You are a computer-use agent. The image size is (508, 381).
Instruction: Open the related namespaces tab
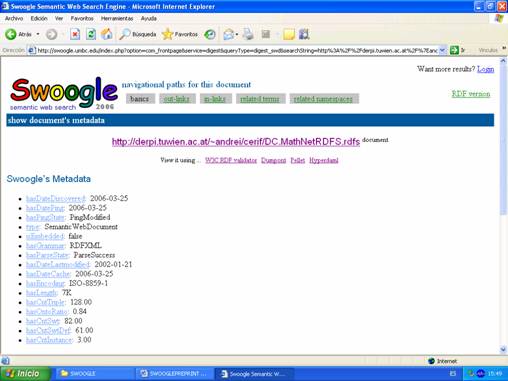pyautogui.click(x=324, y=99)
